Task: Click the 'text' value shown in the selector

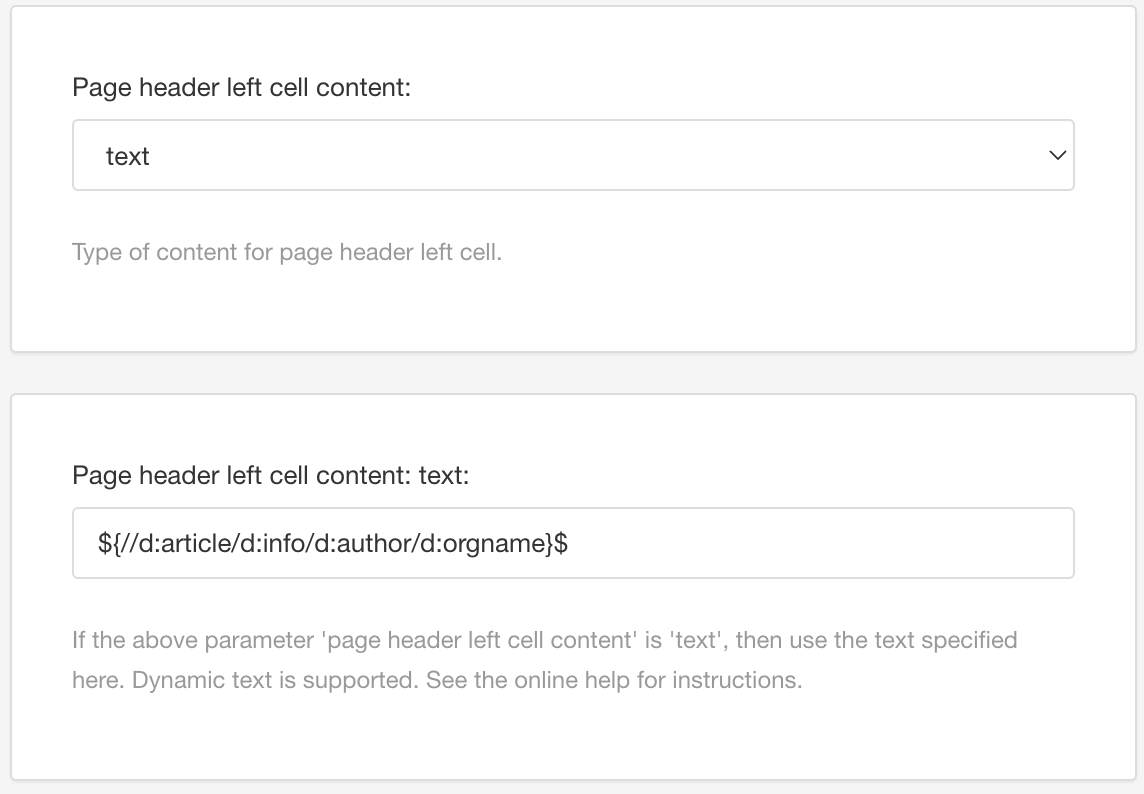Action: (x=128, y=155)
